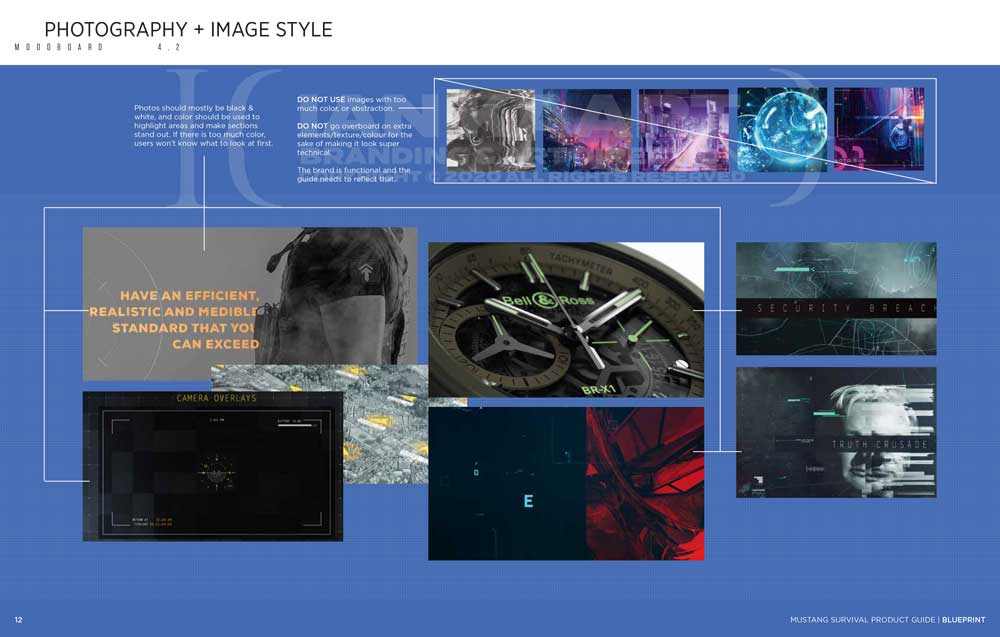Click the Photography + Image Style heading

coord(188,30)
